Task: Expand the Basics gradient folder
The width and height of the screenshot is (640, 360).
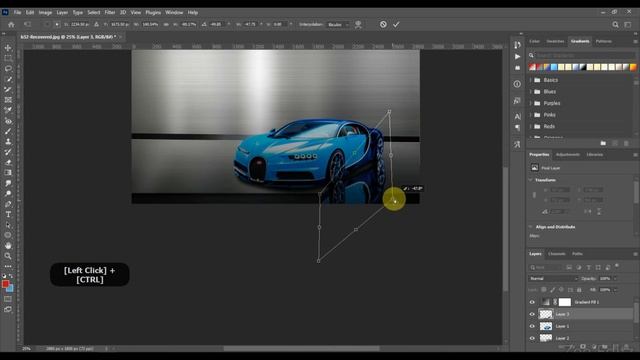Action: pos(531,80)
